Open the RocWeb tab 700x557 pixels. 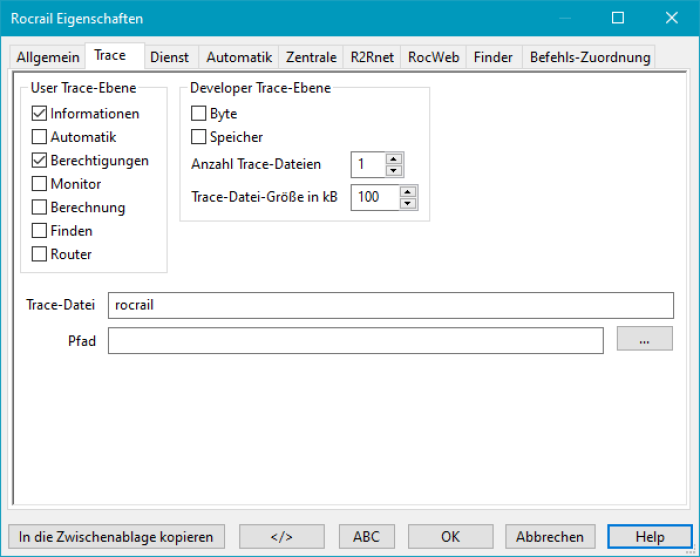click(433, 57)
